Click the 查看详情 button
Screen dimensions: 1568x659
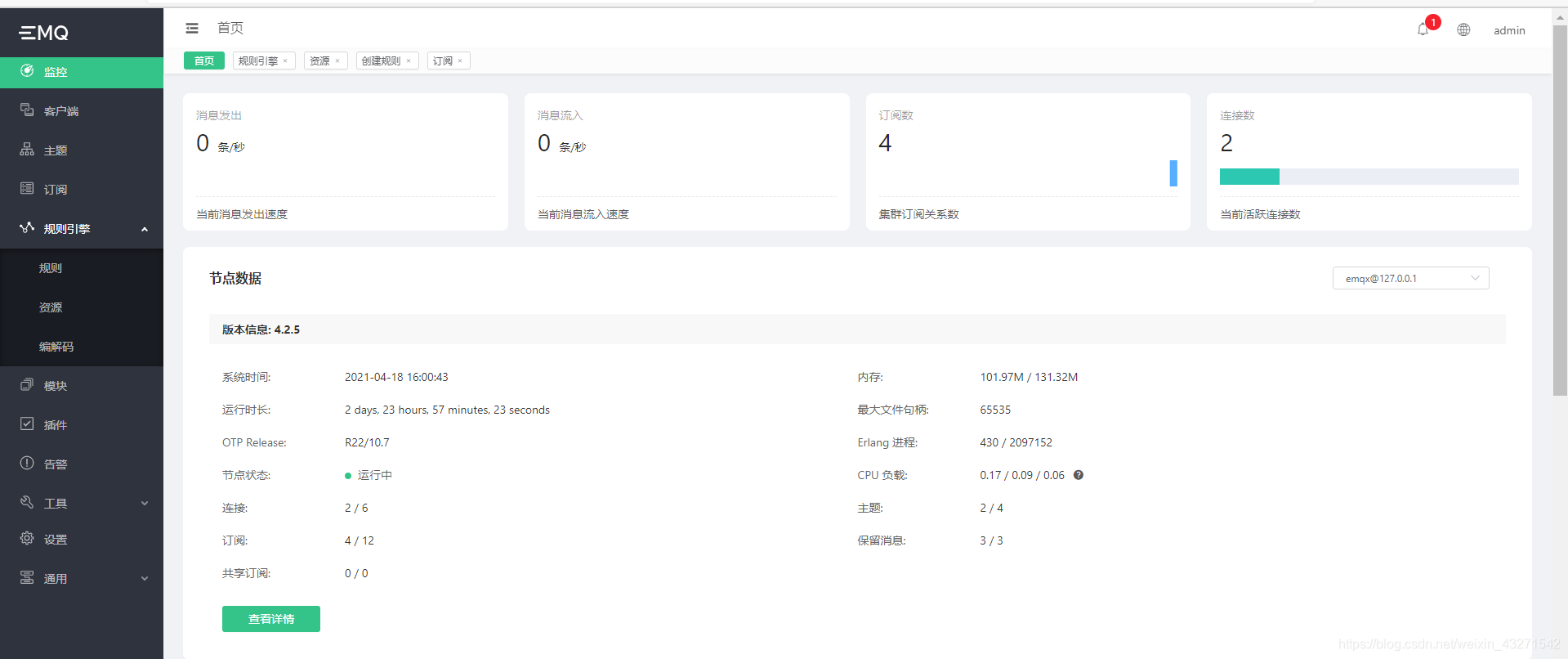tap(271, 619)
